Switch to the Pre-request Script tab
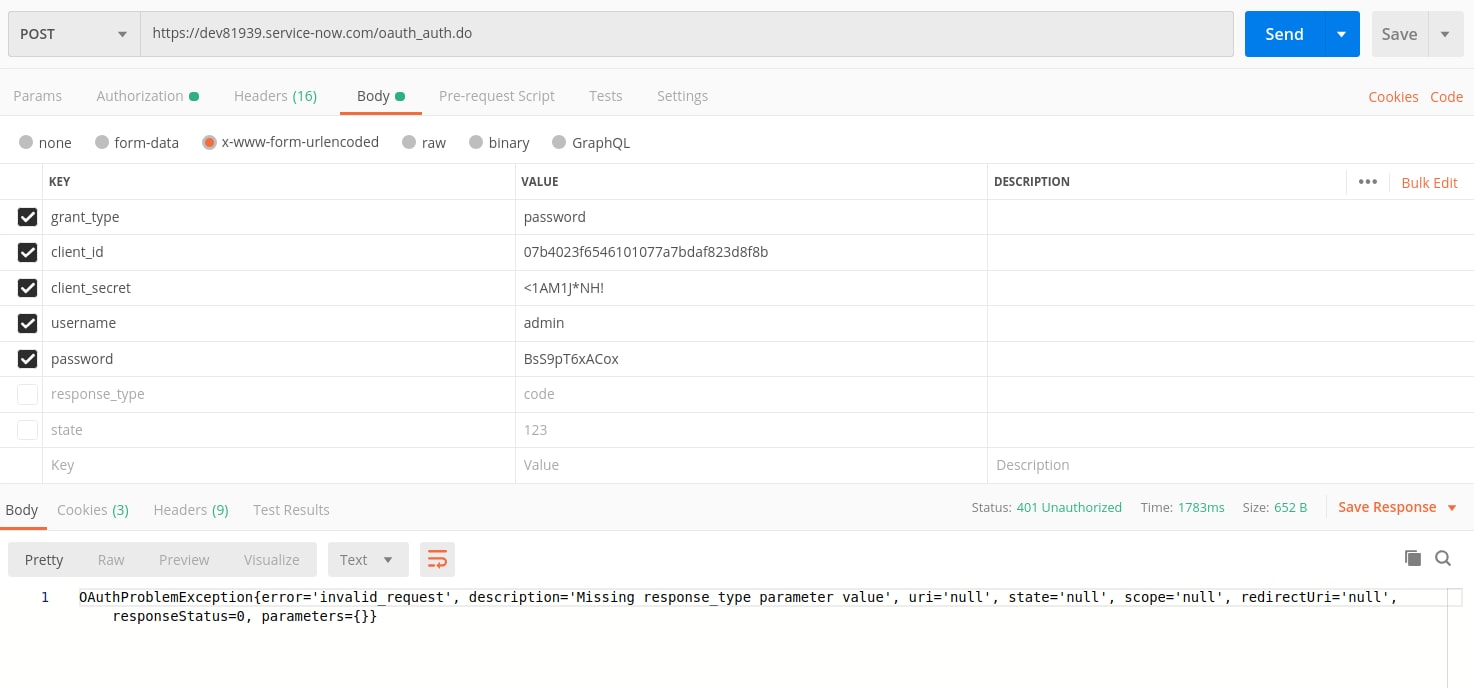1474x688 pixels. pyautogui.click(x=497, y=95)
